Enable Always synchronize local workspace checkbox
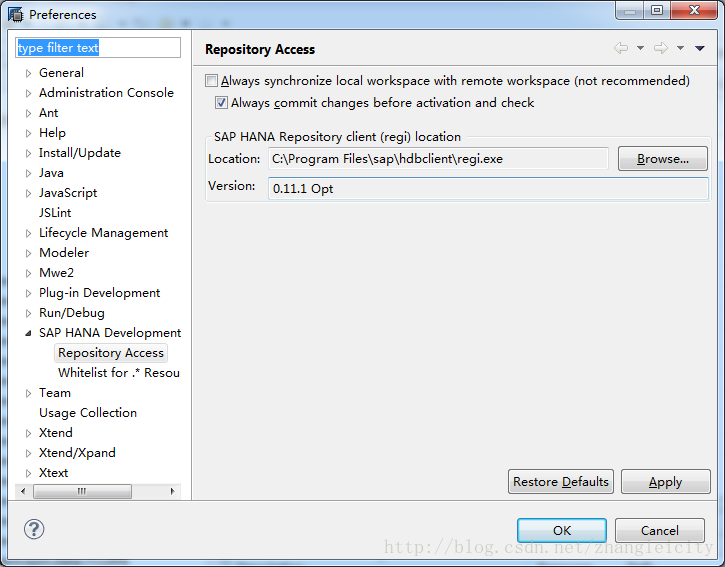 point(211,81)
